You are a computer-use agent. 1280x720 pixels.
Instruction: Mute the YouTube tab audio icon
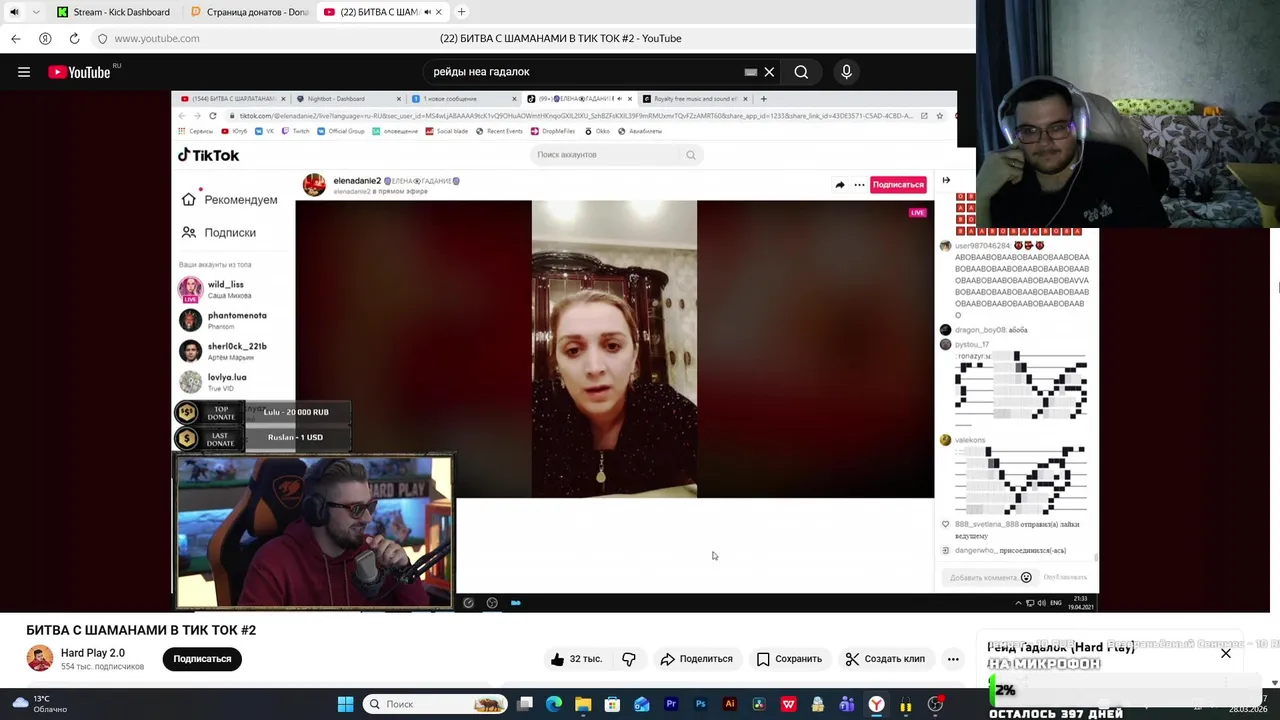428,12
